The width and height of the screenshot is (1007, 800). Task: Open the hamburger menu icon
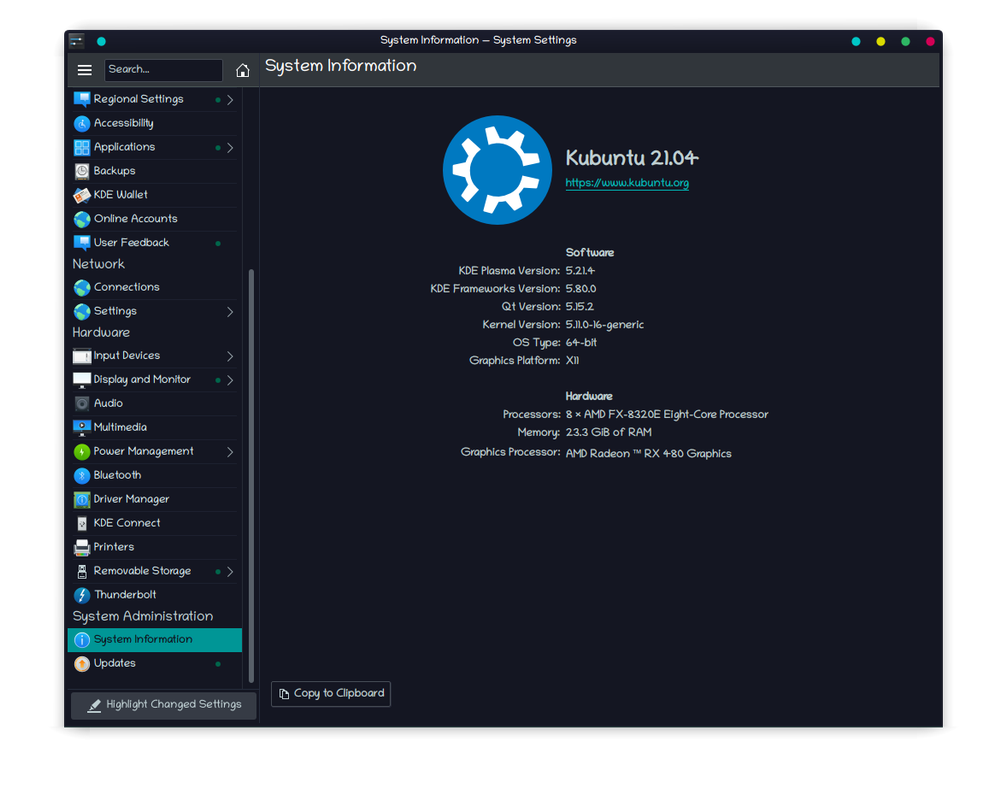point(84,70)
